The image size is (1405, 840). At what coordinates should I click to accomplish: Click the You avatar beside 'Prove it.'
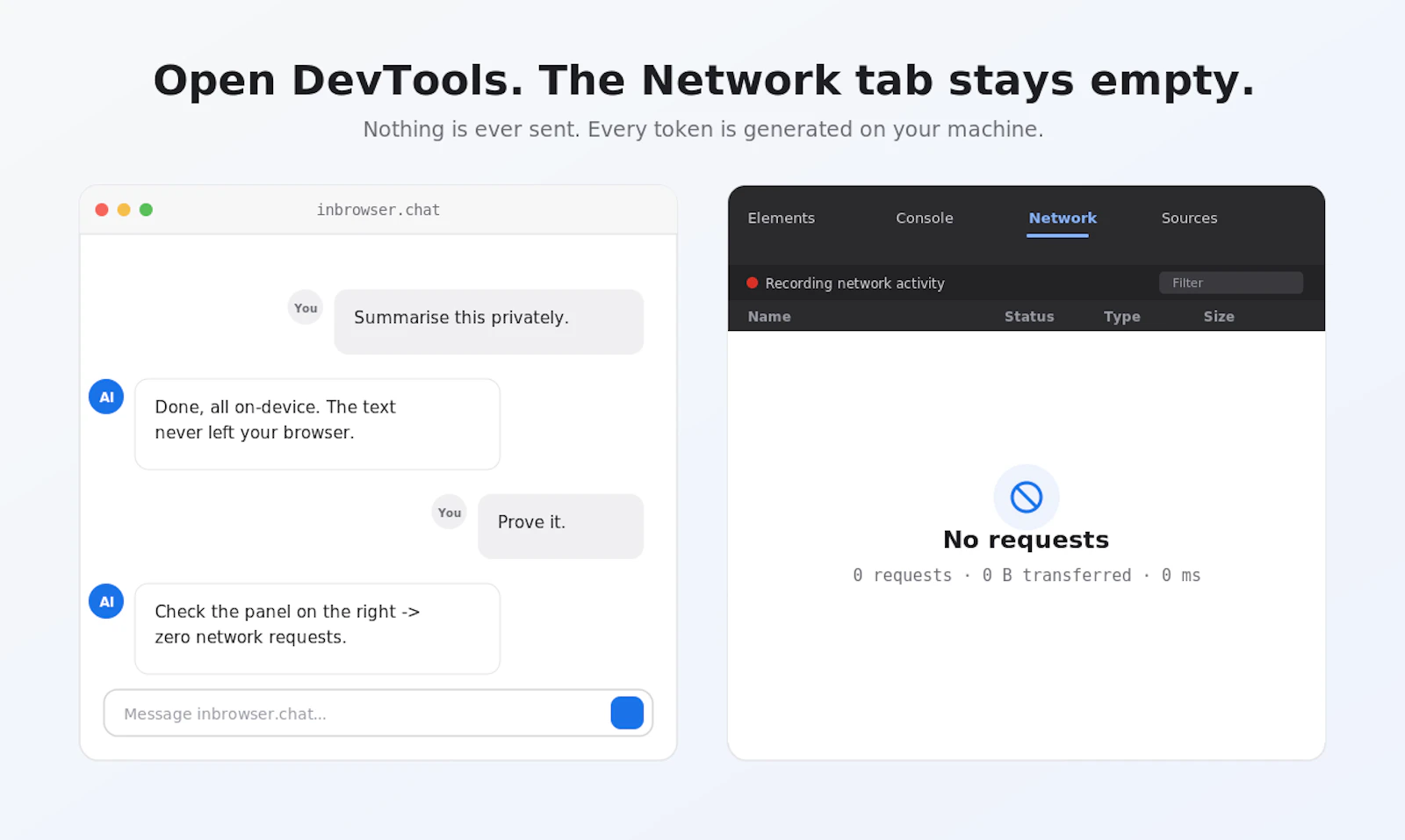(449, 512)
